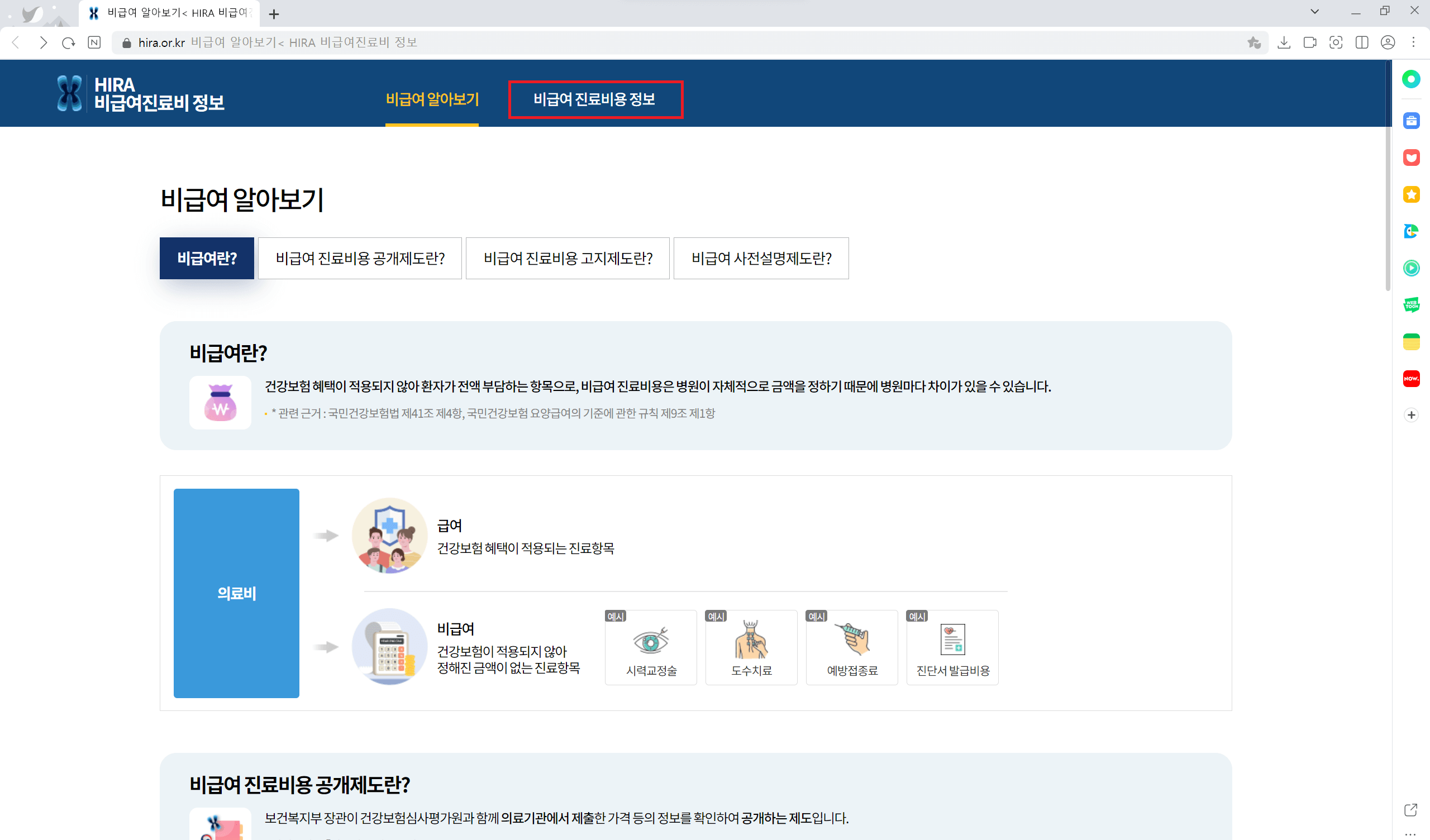Open Naver Webtoon from the sidebar

click(1411, 306)
